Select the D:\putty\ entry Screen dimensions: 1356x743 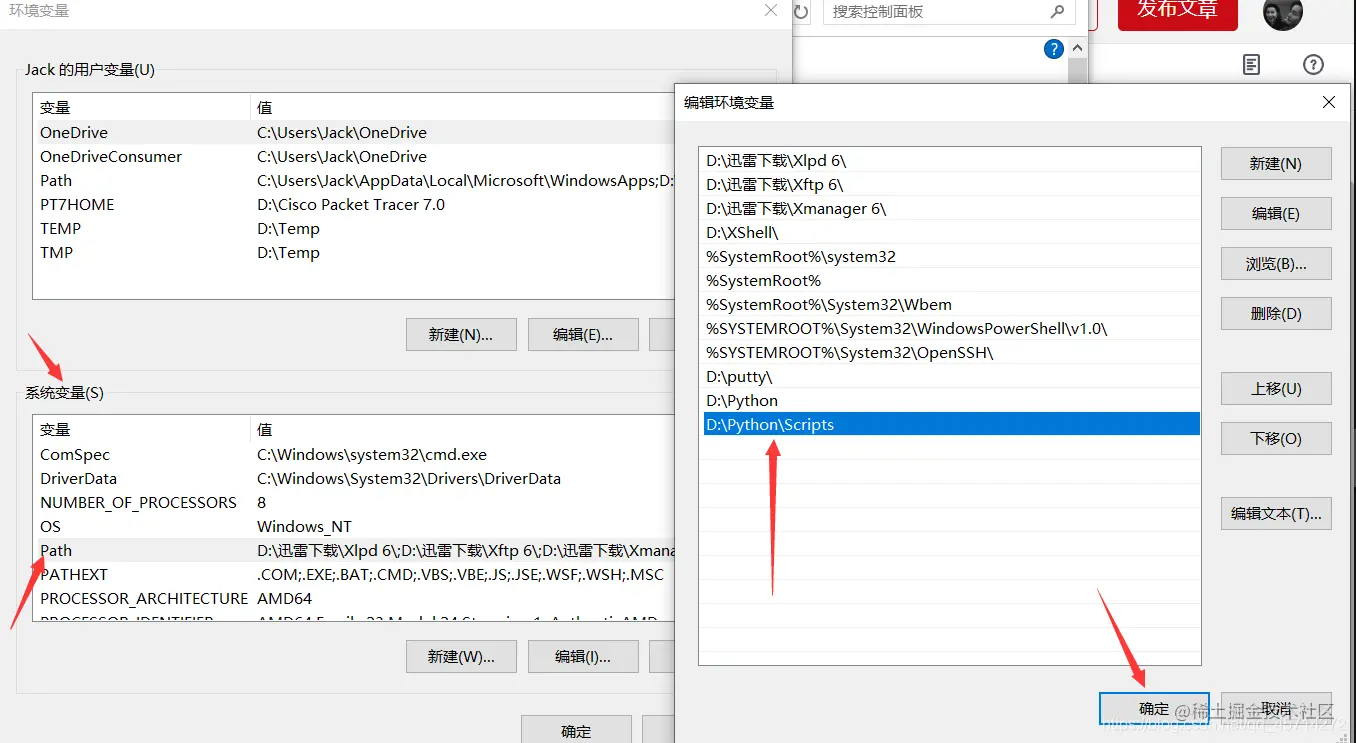951,376
